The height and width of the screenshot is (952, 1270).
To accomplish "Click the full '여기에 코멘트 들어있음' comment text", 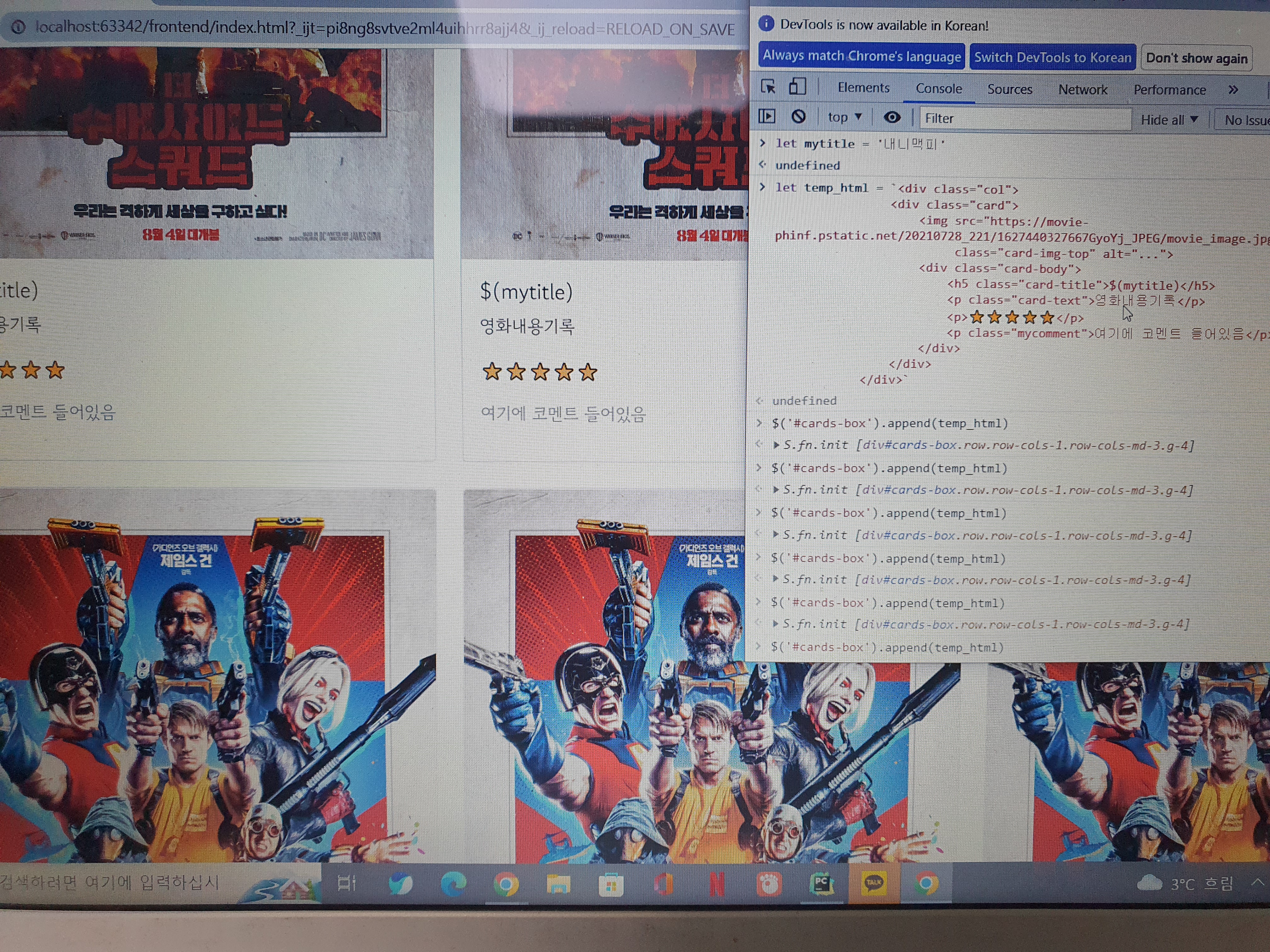I will coord(563,413).
